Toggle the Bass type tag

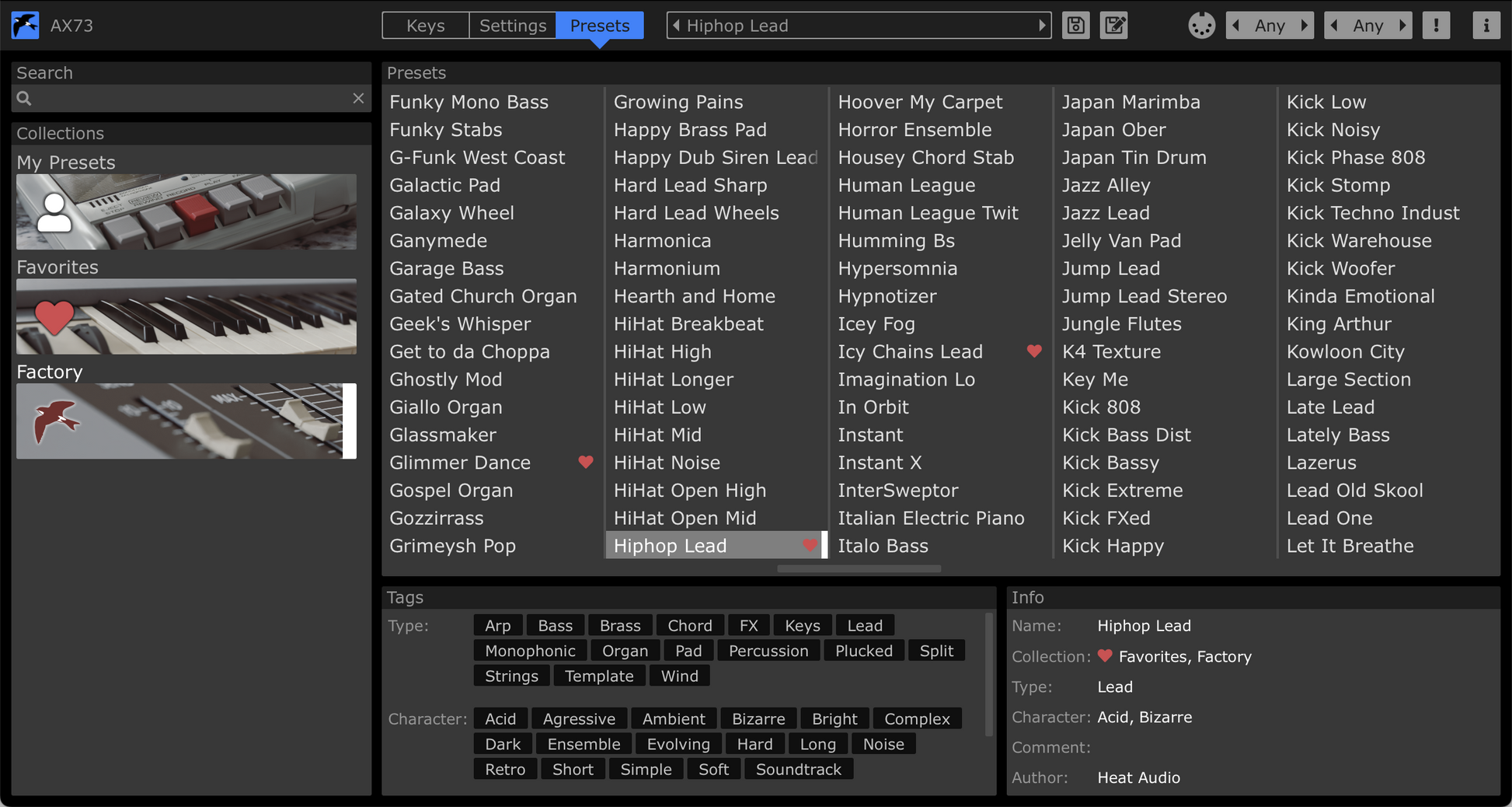coord(556,625)
